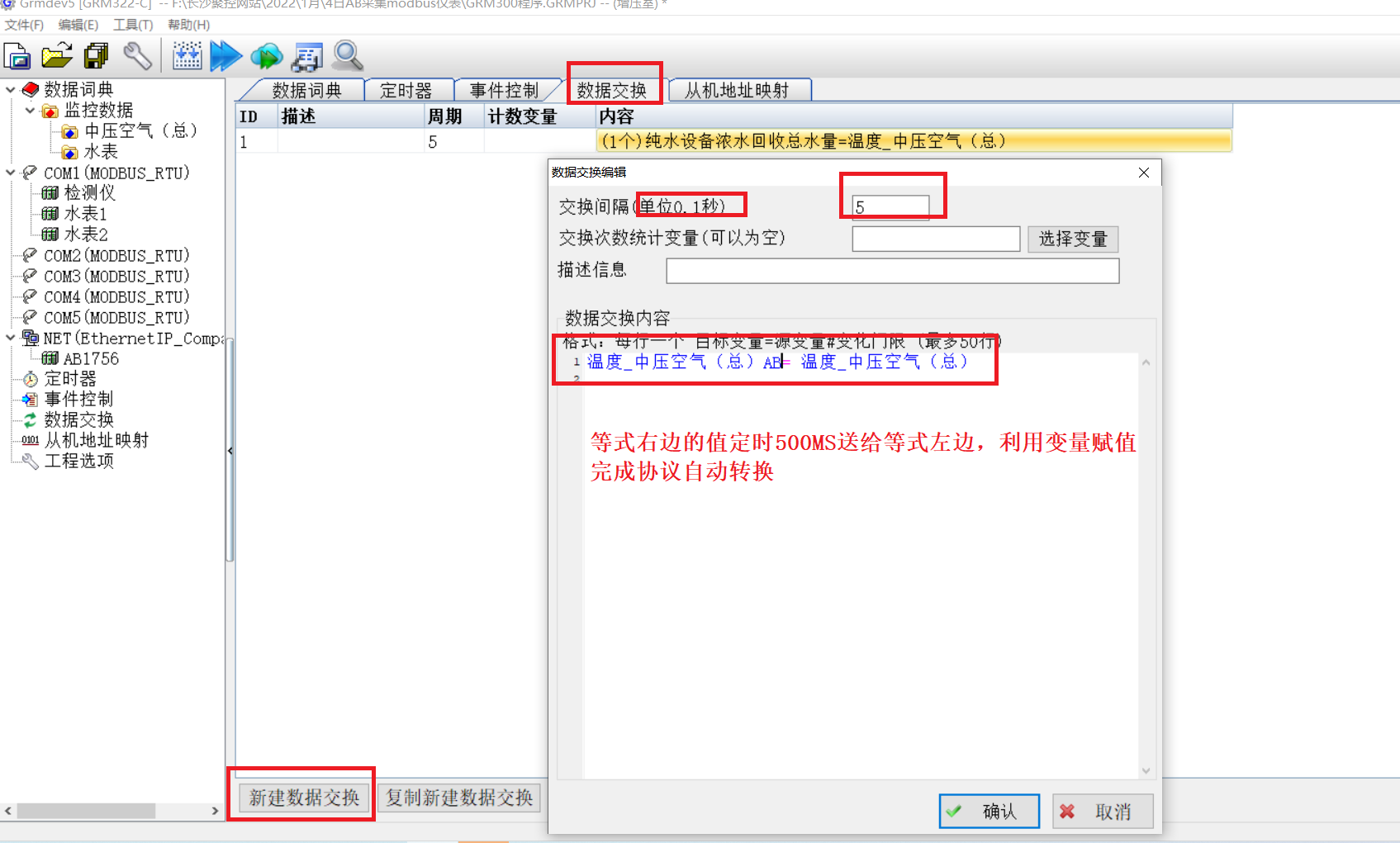Click the compile grid icon in toolbar
The height and width of the screenshot is (843, 1400).
[187, 56]
